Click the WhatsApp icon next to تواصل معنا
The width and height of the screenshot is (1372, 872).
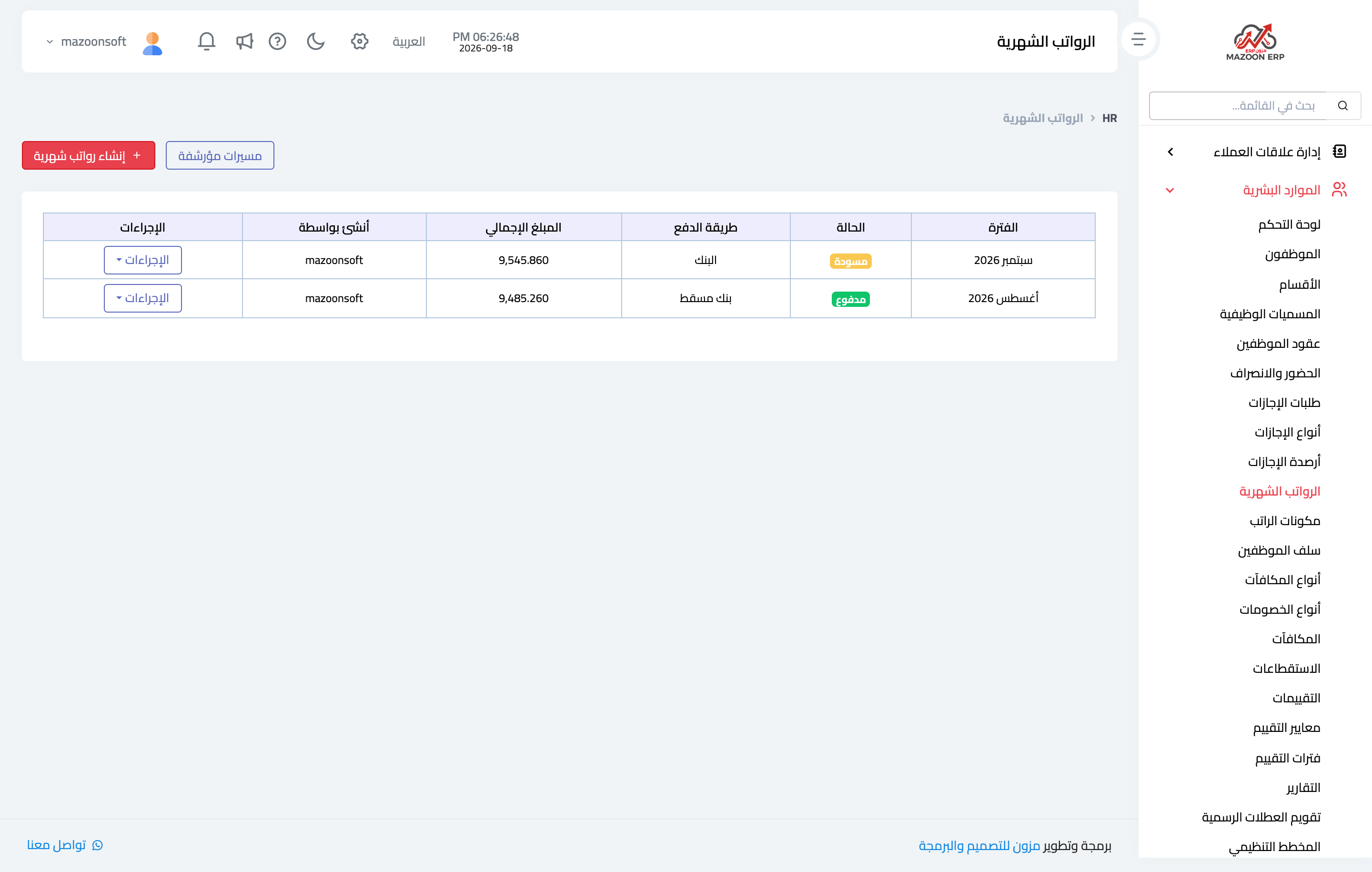tap(98, 845)
